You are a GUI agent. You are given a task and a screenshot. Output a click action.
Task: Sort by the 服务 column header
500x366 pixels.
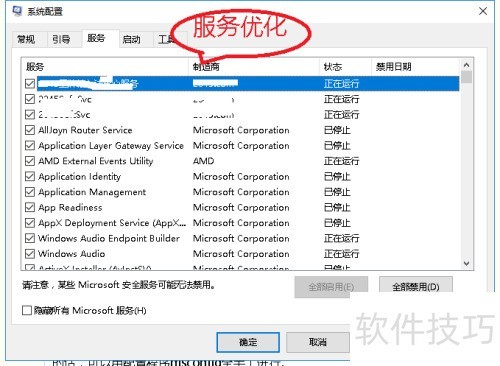(x=105, y=67)
